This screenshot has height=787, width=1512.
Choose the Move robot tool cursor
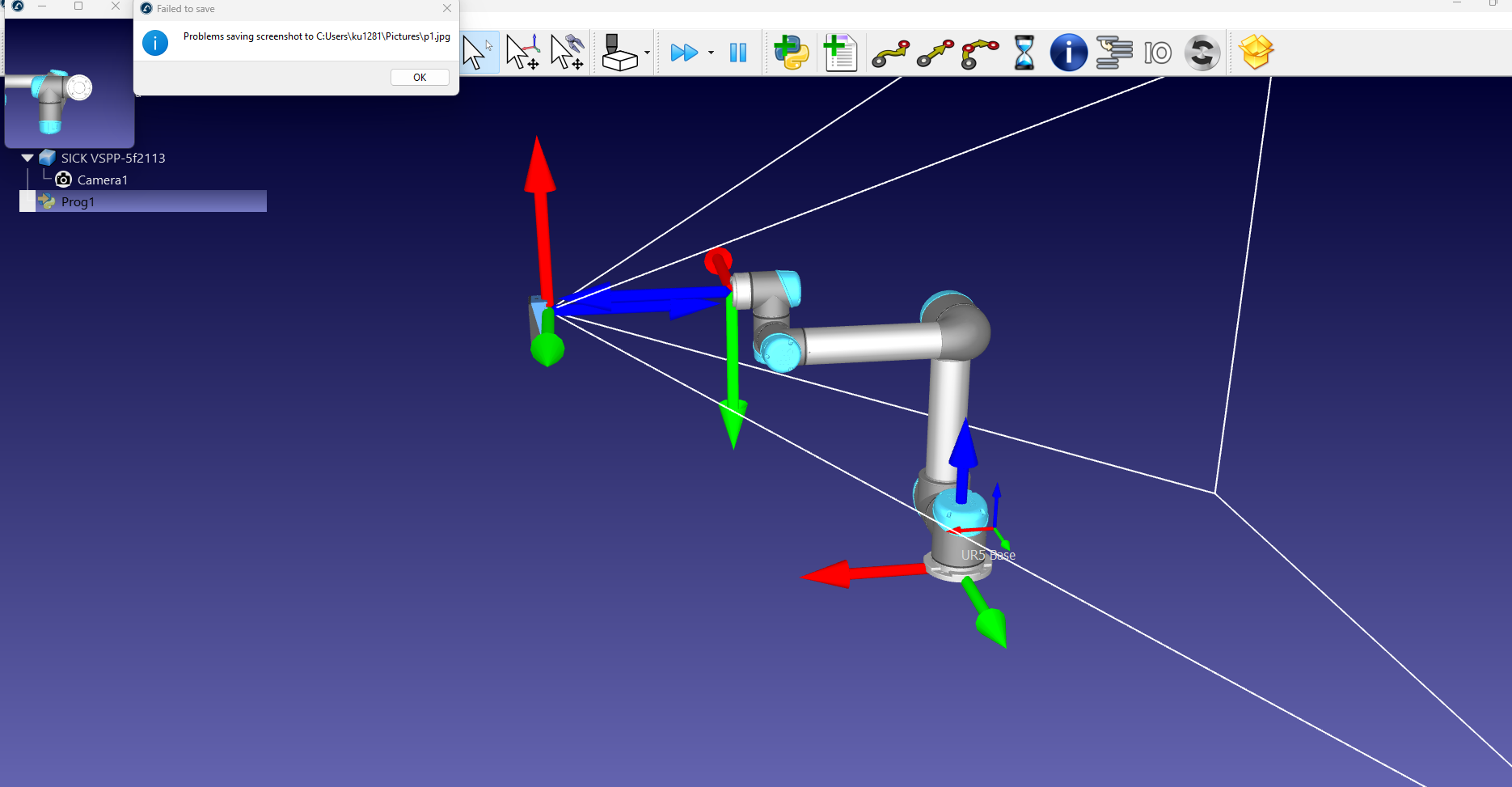click(x=567, y=53)
